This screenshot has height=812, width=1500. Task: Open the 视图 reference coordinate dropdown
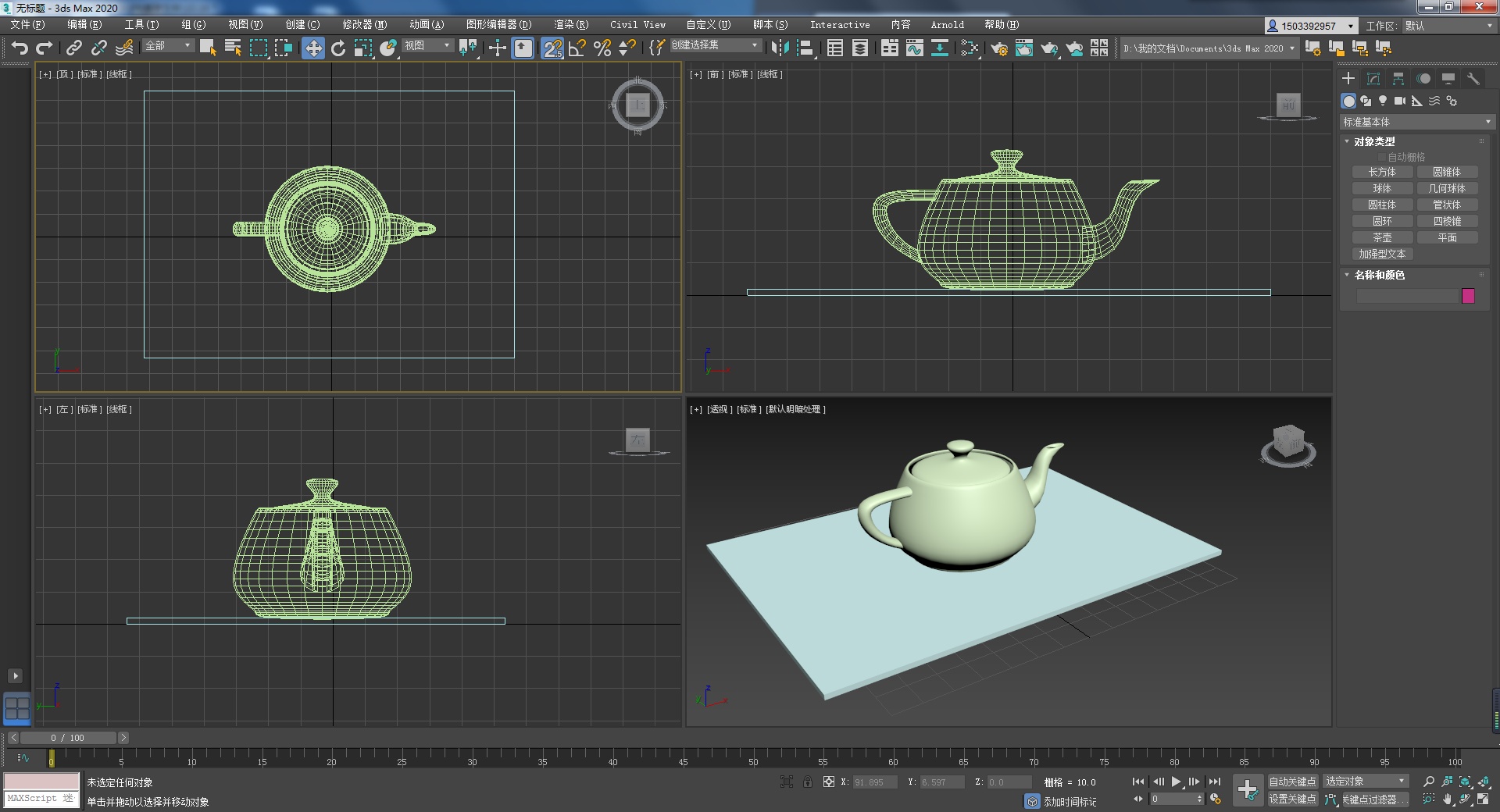[427, 46]
